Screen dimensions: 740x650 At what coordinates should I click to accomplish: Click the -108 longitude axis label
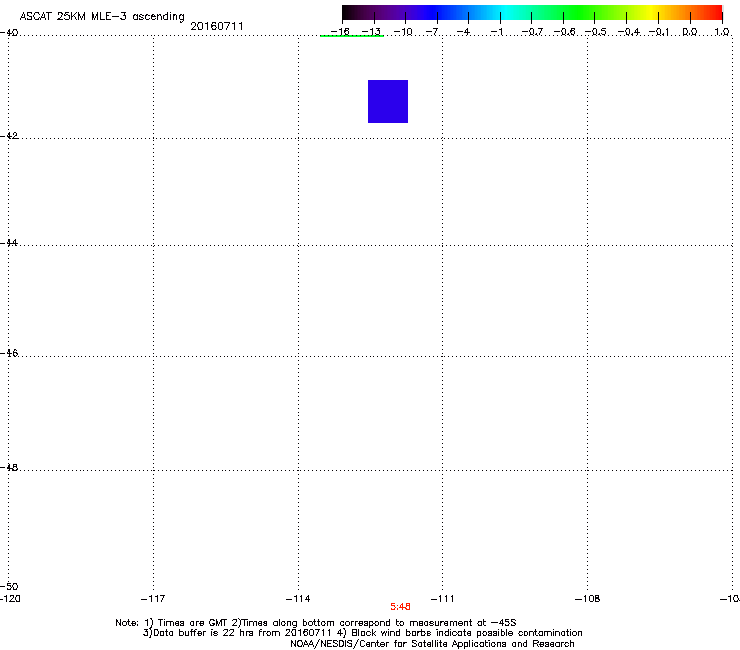tap(587, 599)
